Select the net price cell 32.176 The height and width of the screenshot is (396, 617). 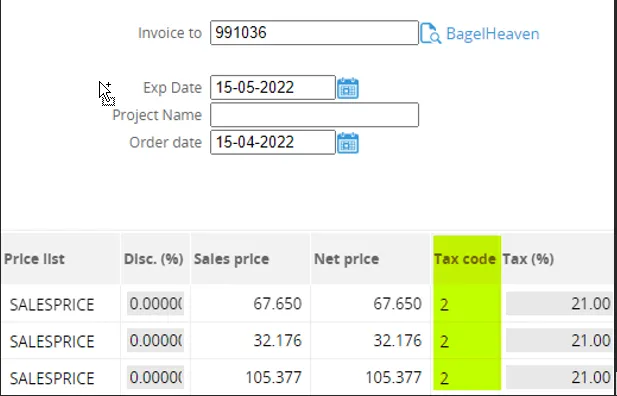pyautogui.click(x=397, y=340)
